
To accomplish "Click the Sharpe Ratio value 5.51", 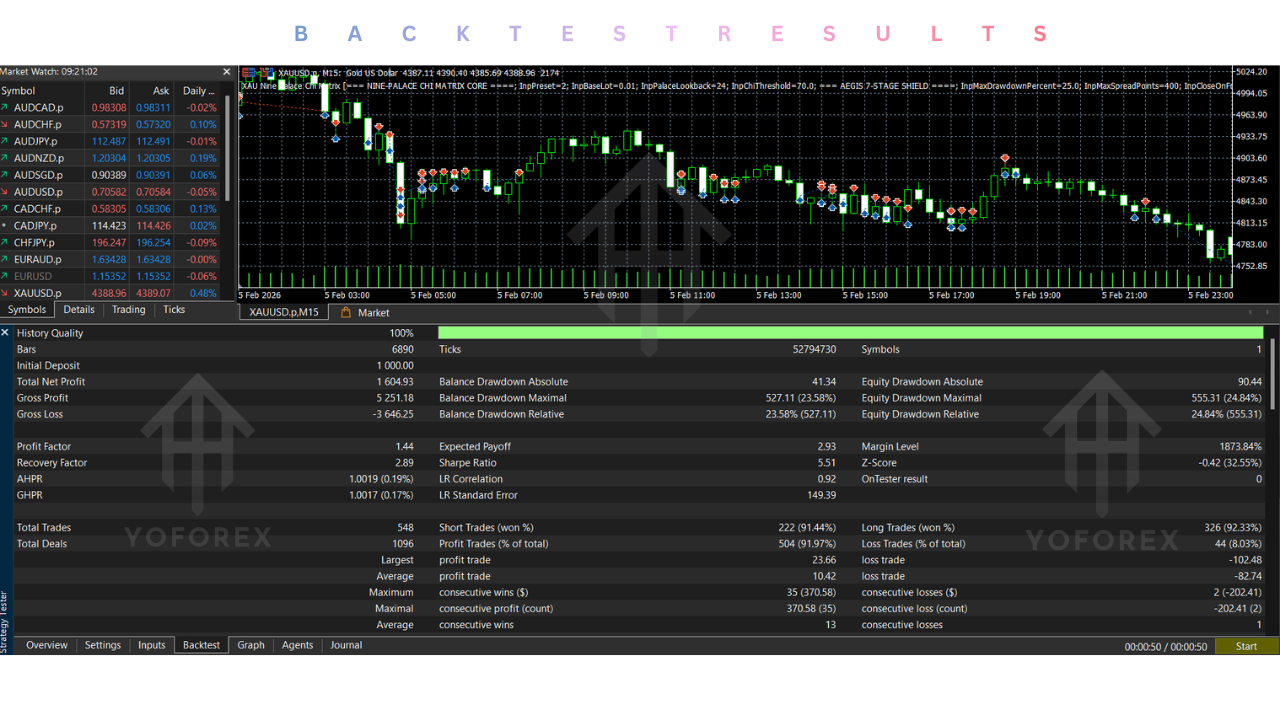I will [x=826, y=463].
